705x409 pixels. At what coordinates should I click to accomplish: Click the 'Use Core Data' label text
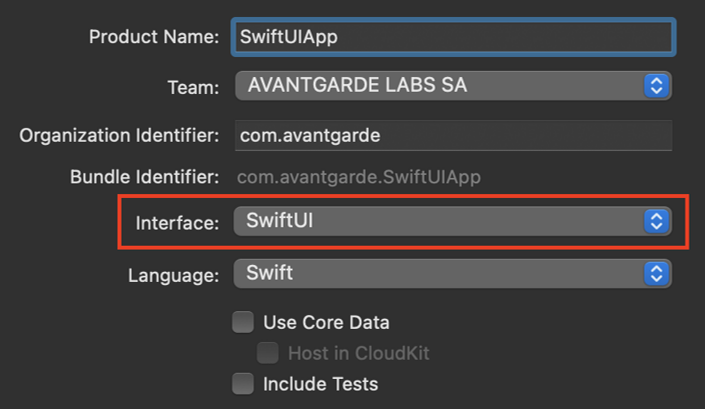(326, 322)
